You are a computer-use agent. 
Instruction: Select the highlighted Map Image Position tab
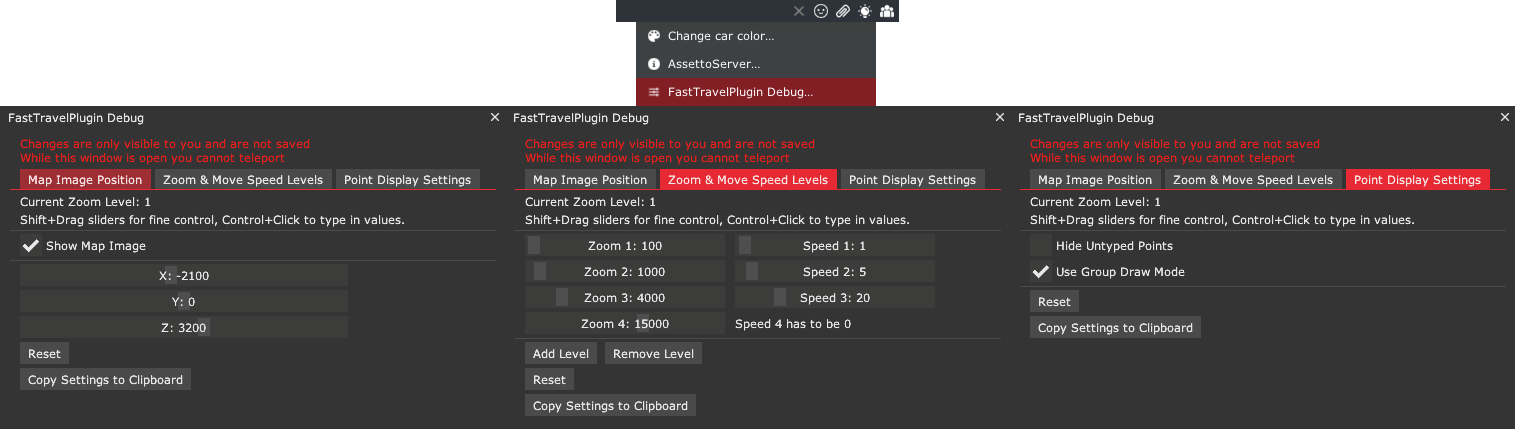pyautogui.click(x=86, y=180)
